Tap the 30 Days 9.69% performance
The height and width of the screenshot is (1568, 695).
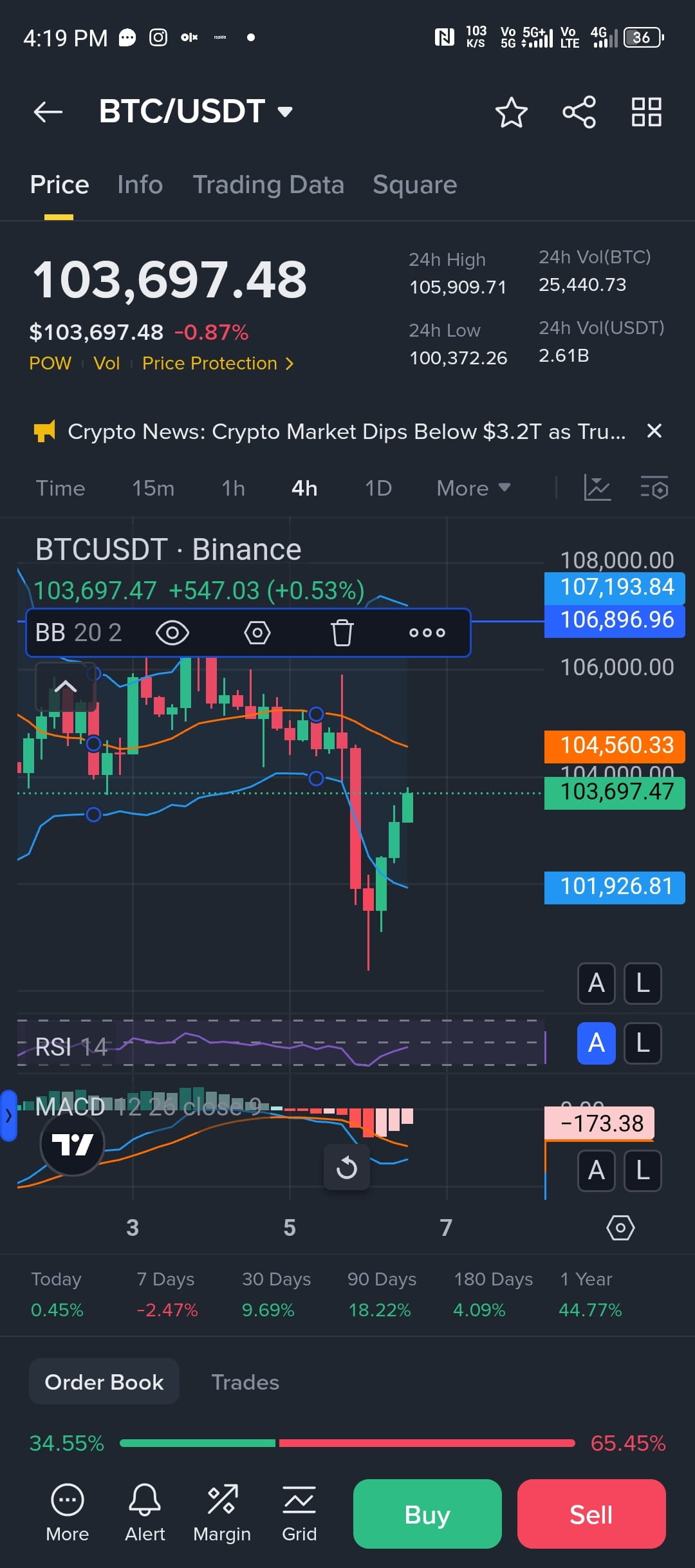coord(276,1294)
